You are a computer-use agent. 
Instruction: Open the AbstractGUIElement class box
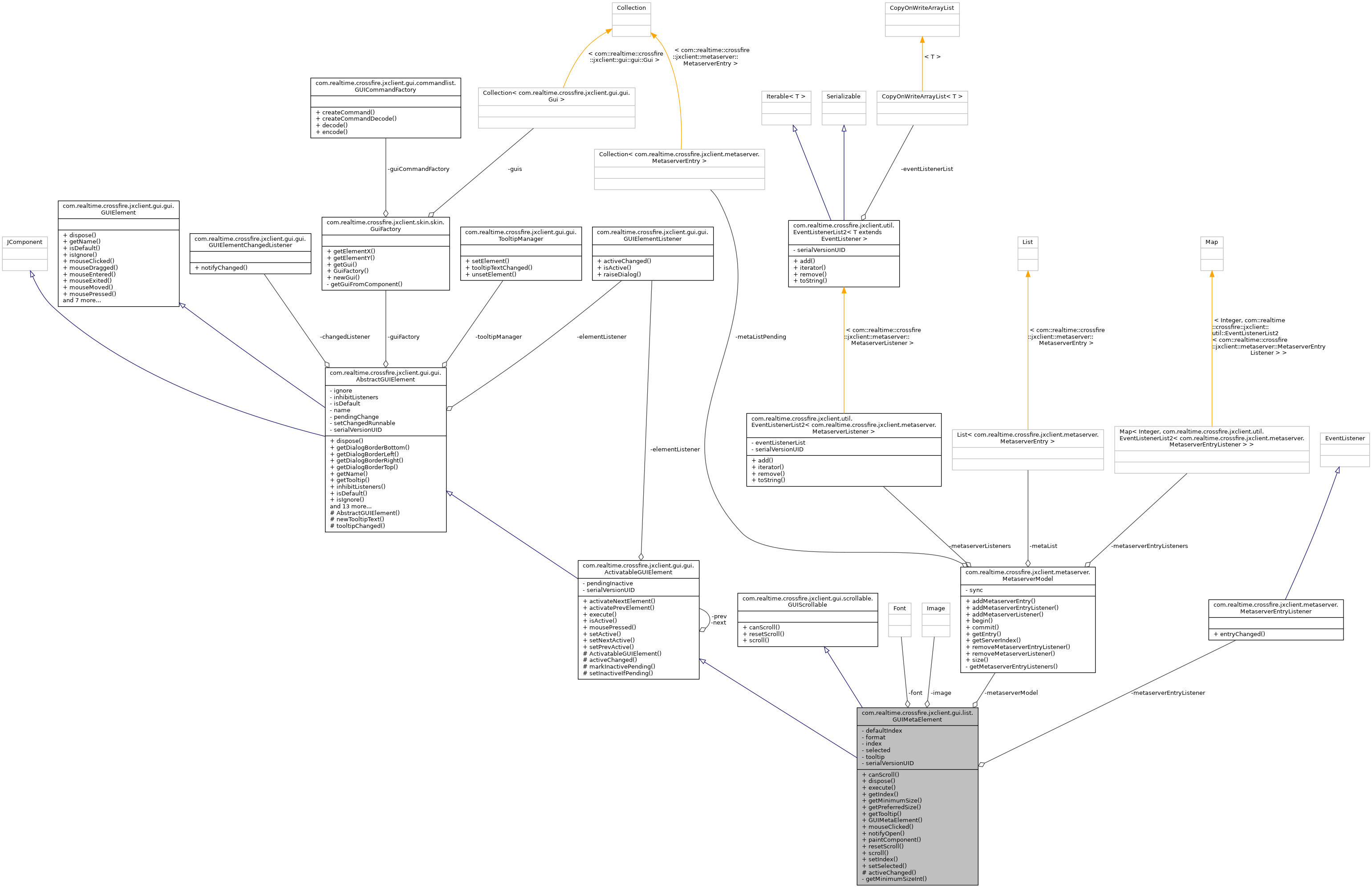pyautogui.click(x=386, y=450)
